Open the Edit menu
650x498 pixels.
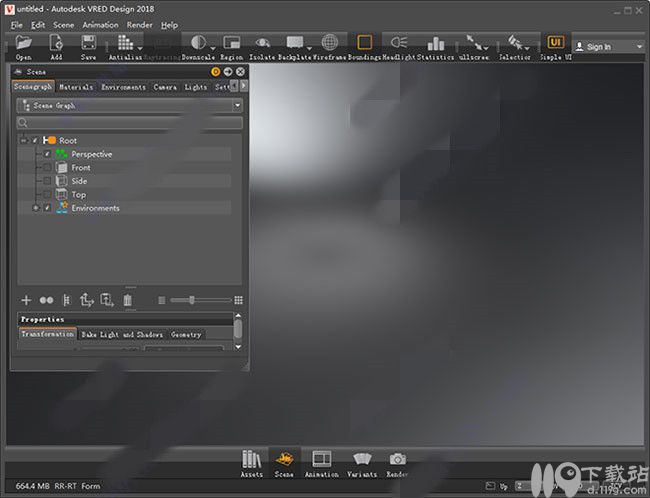tap(38, 25)
